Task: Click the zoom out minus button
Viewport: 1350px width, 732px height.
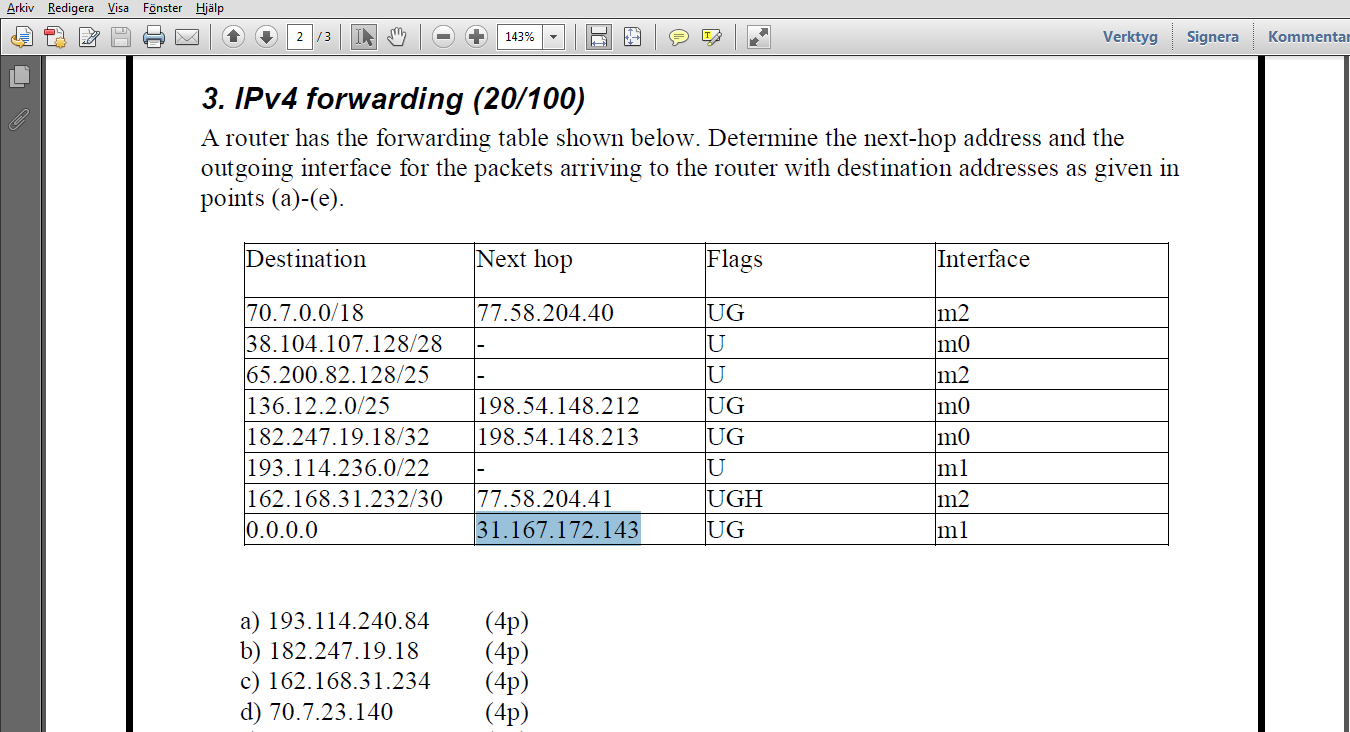Action: point(444,37)
